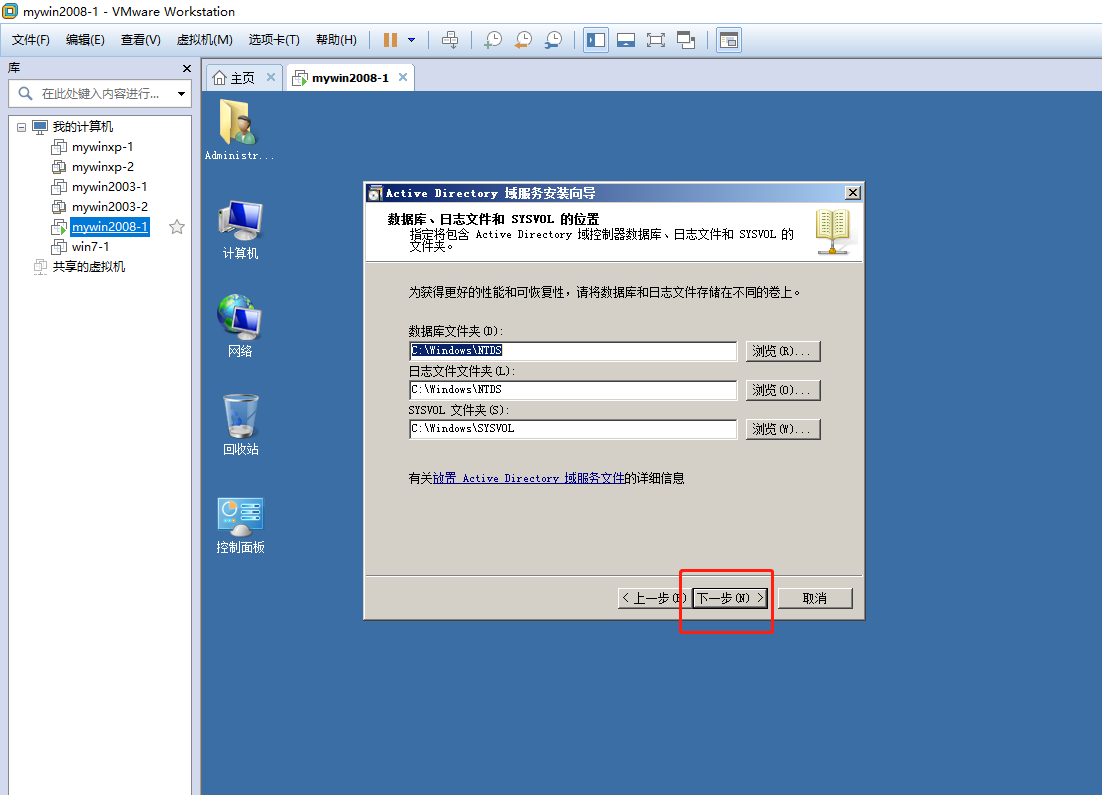Switch to Unity mode icon
The image size is (1102, 795).
[686, 40]
